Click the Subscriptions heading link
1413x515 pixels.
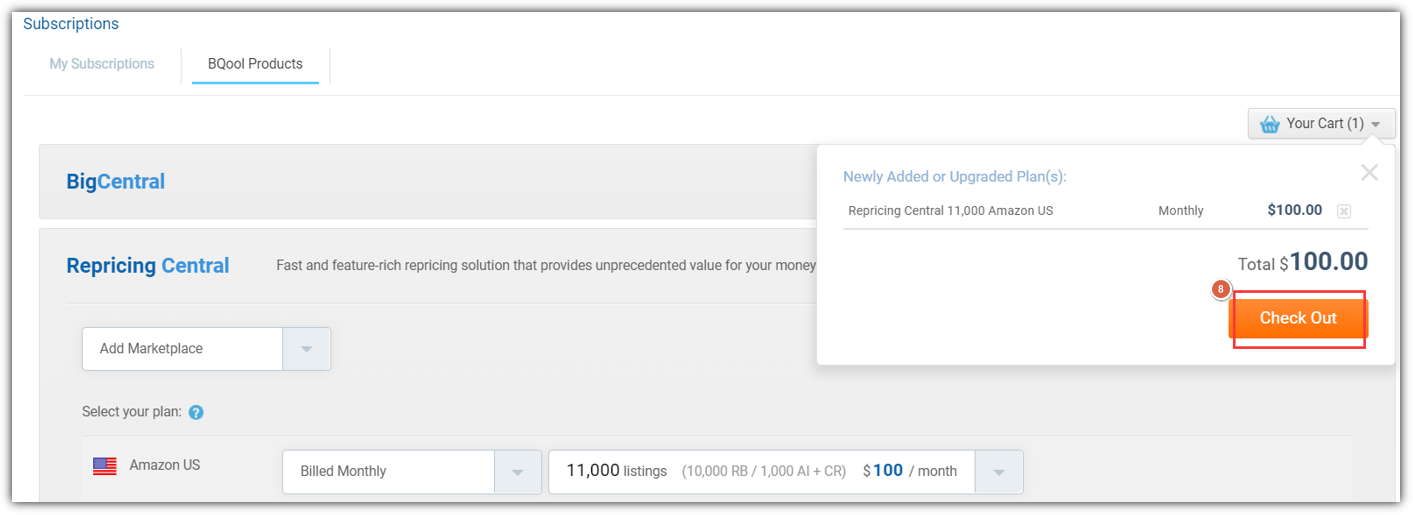[71, 24]
